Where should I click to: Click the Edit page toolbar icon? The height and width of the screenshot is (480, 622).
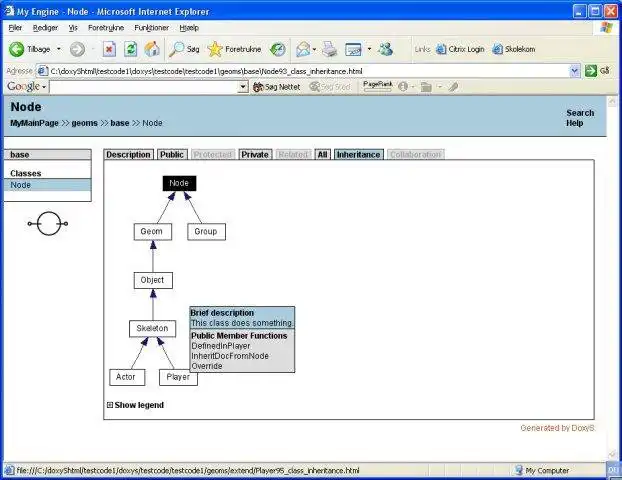(x=353, y=49)
